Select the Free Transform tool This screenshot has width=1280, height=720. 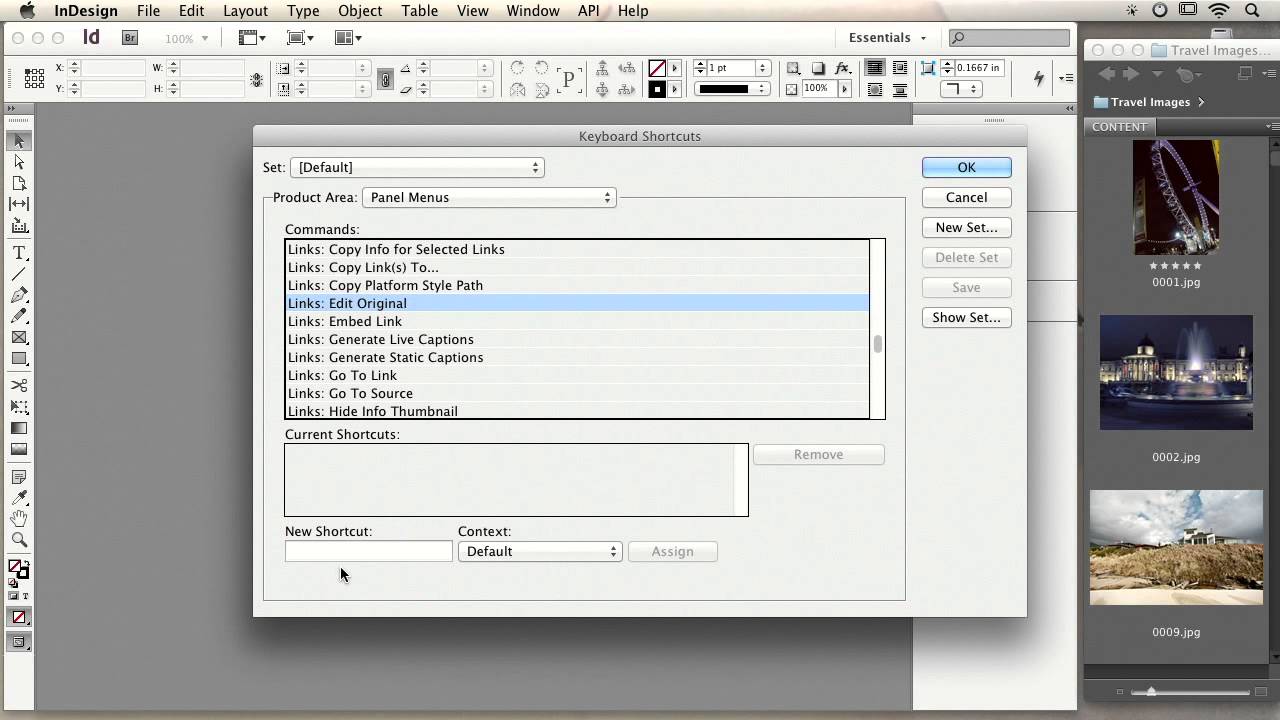point(19,406)
